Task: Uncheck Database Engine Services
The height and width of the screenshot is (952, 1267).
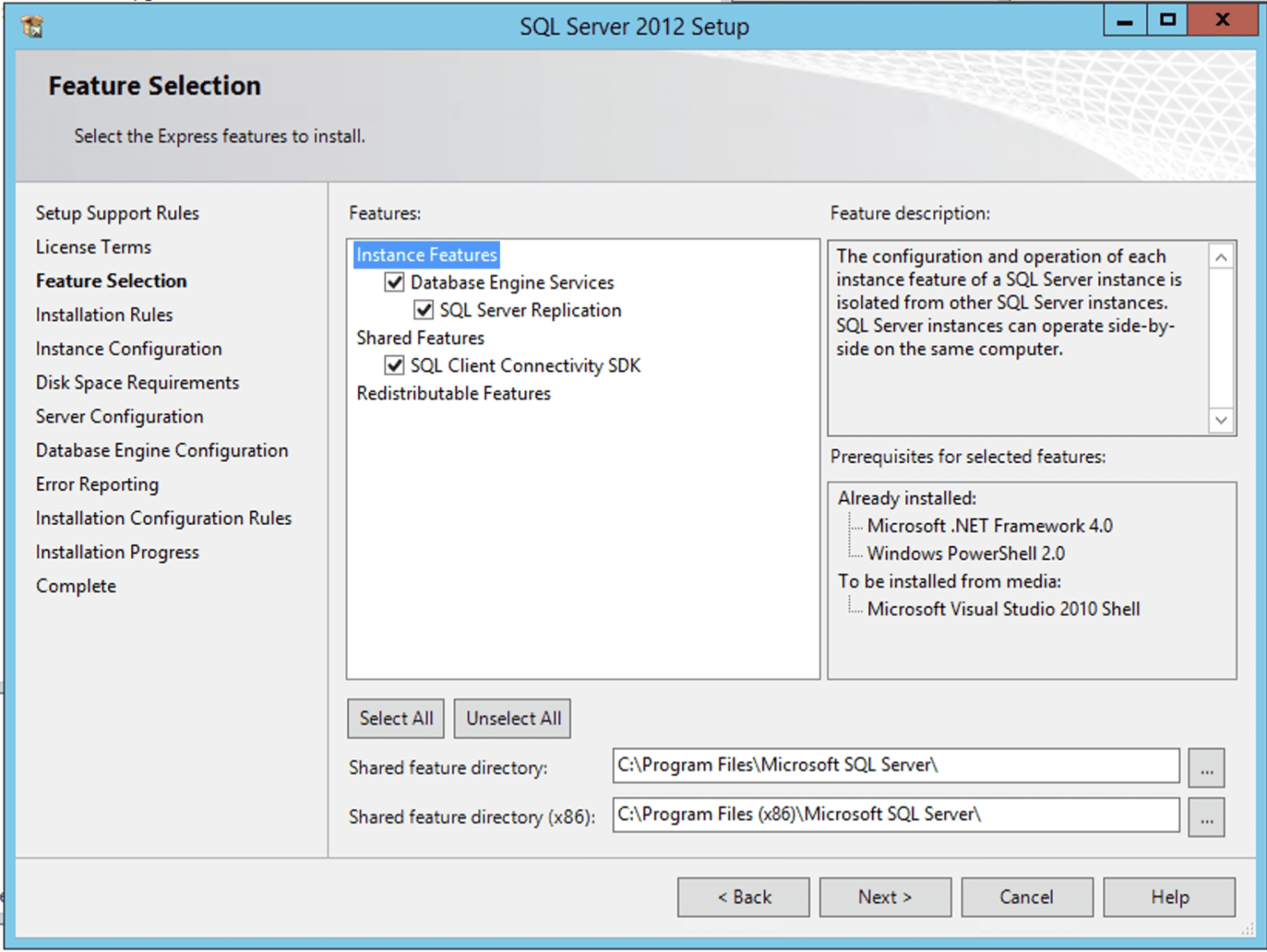Action: point(395,282)
